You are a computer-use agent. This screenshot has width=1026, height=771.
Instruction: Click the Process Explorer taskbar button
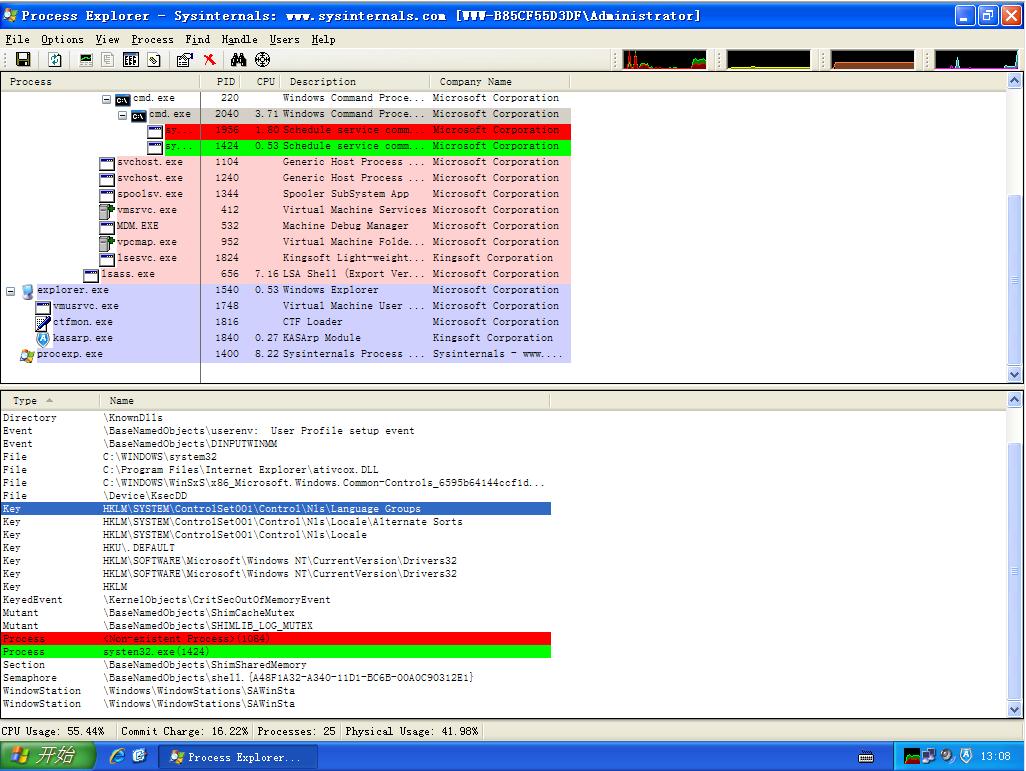(238, 757)
